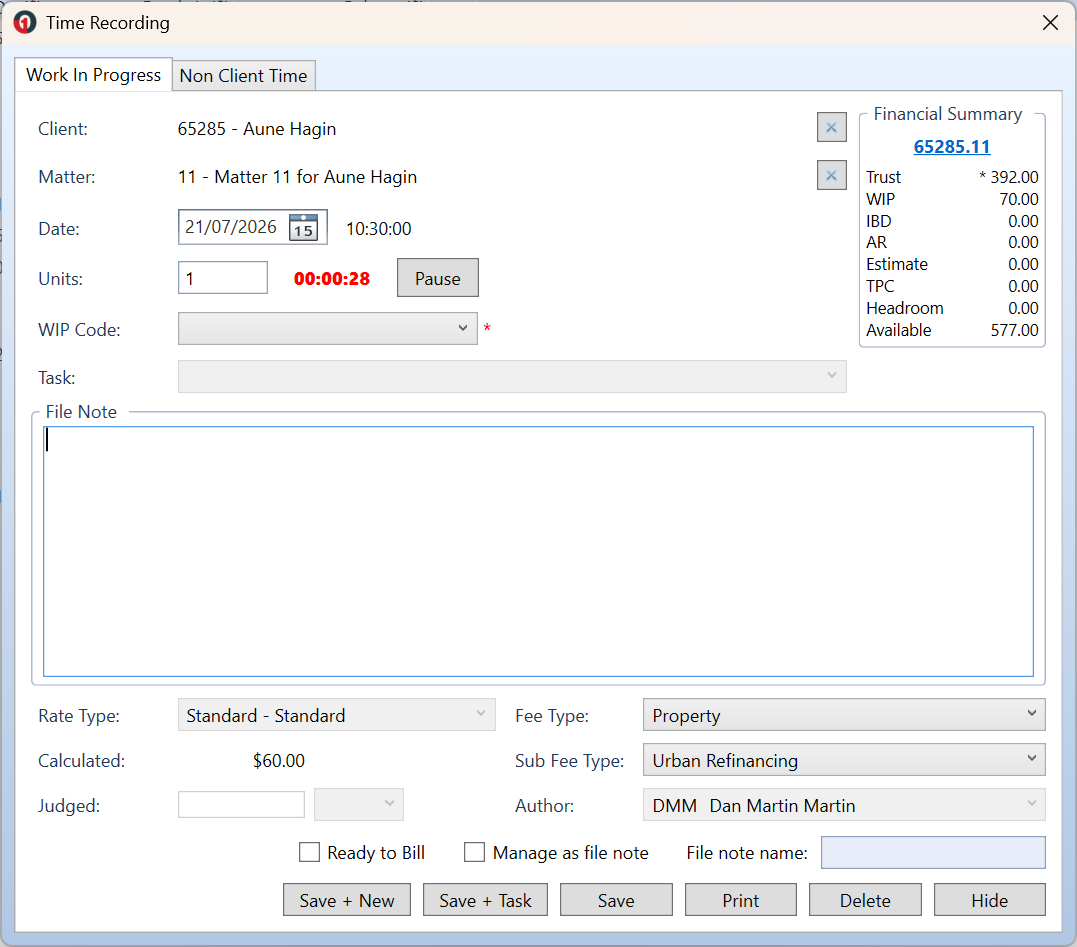1077x947 pixels.
Task: Click the red timer 00:00:28
Action: pos(332,278)
